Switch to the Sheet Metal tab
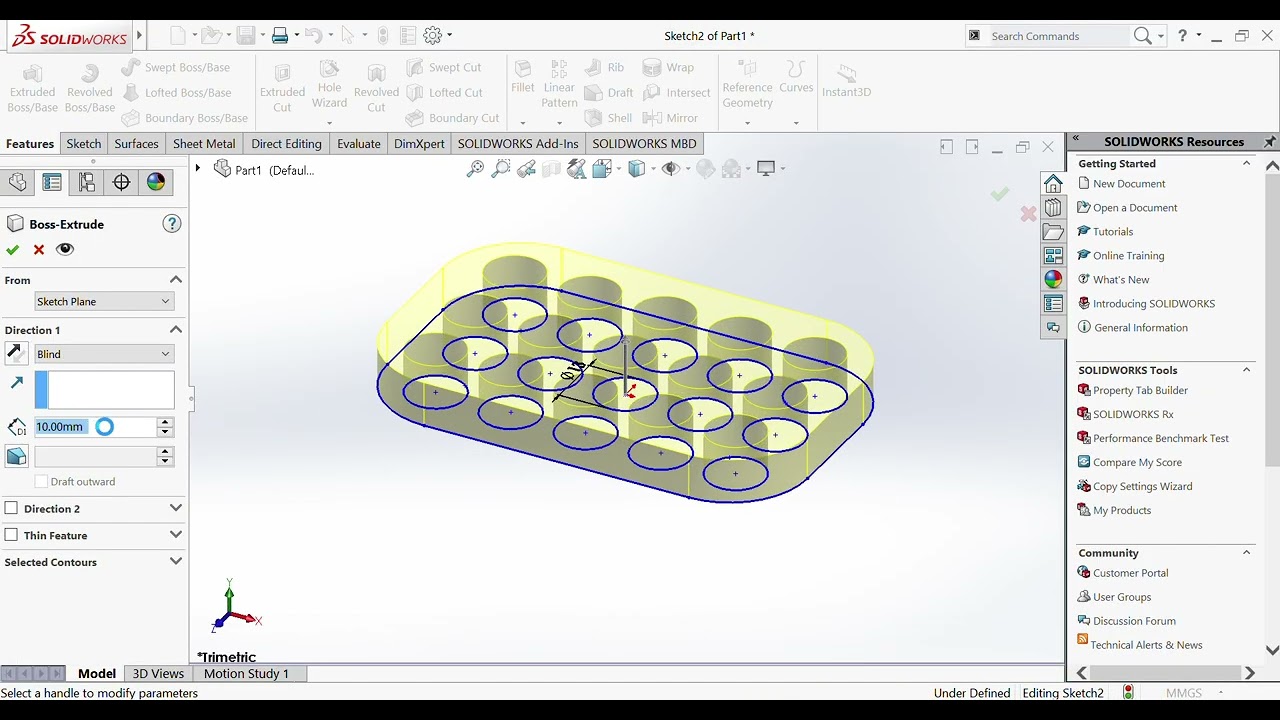 [204, 144]
